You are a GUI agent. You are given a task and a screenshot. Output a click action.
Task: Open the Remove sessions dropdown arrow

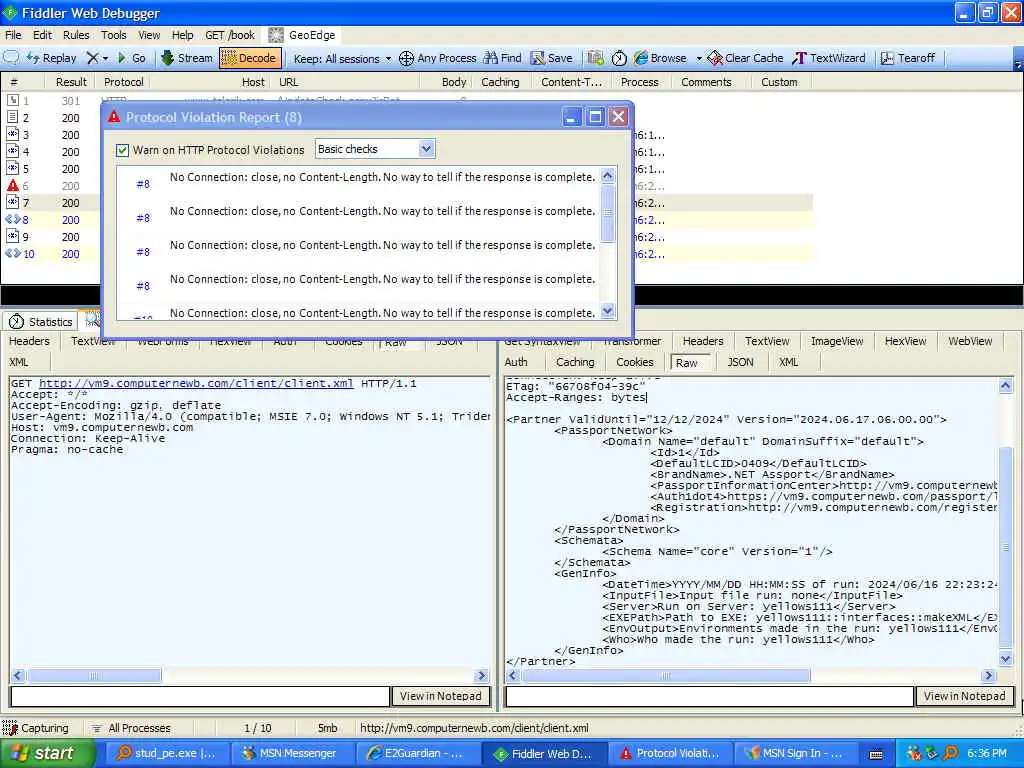coord(105,58)
